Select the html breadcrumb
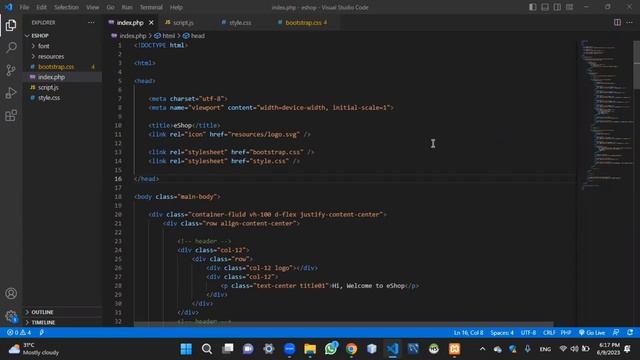This screenshot has width=640, height=360. 165,36
